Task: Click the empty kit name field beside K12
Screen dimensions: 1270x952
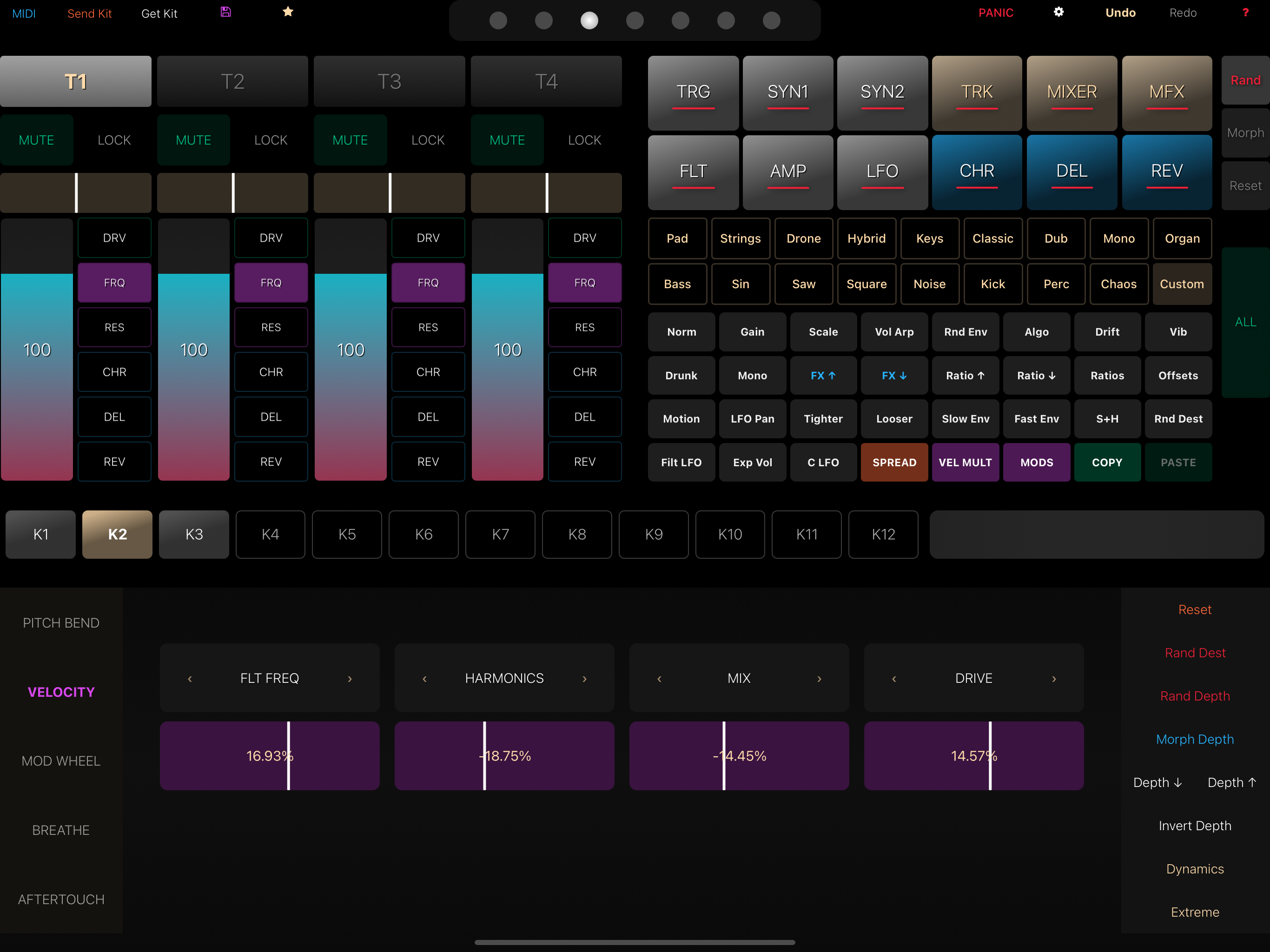Action: point(1097,535)
